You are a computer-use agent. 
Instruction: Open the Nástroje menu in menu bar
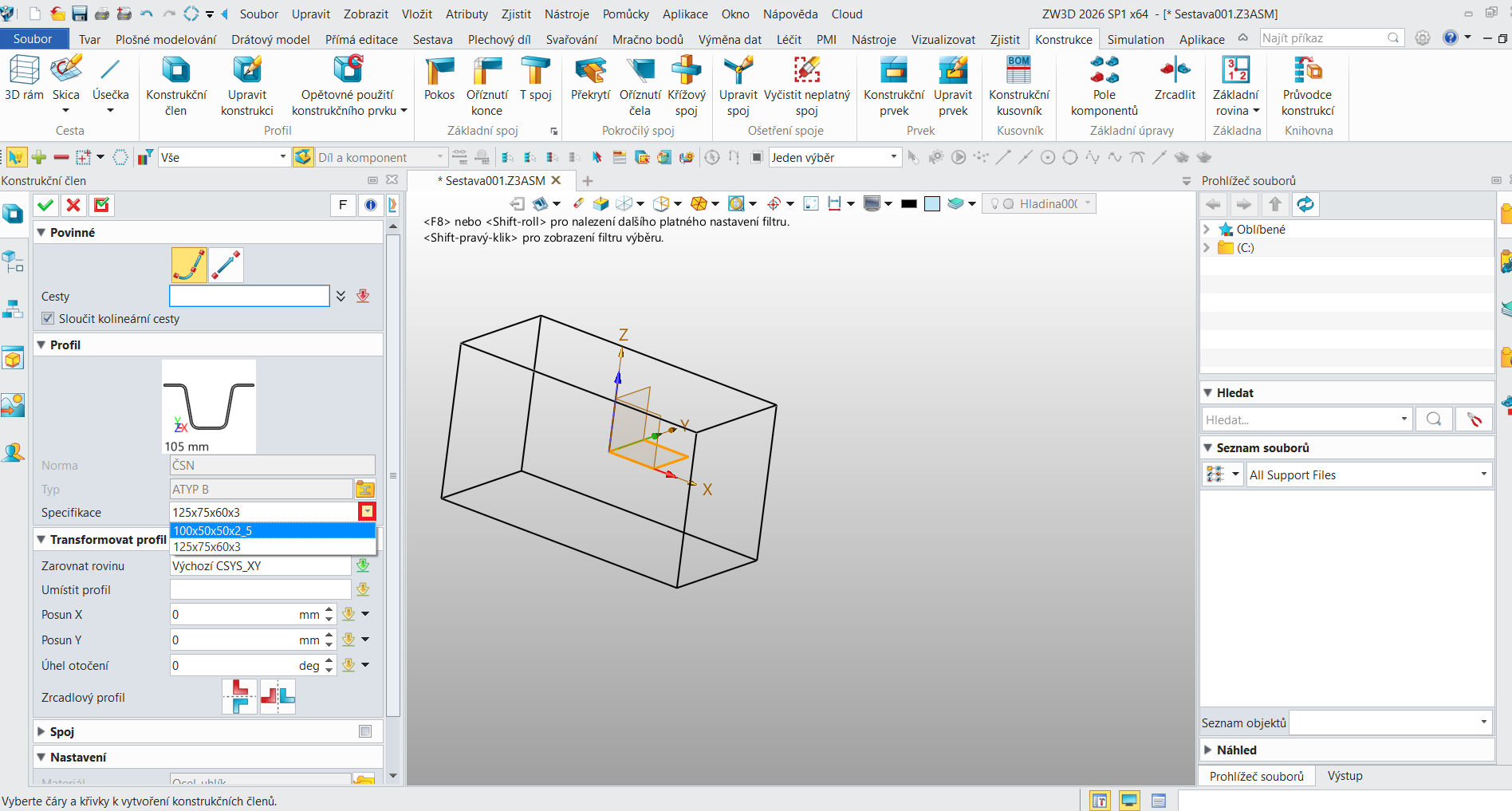click(x=566, y=14)
